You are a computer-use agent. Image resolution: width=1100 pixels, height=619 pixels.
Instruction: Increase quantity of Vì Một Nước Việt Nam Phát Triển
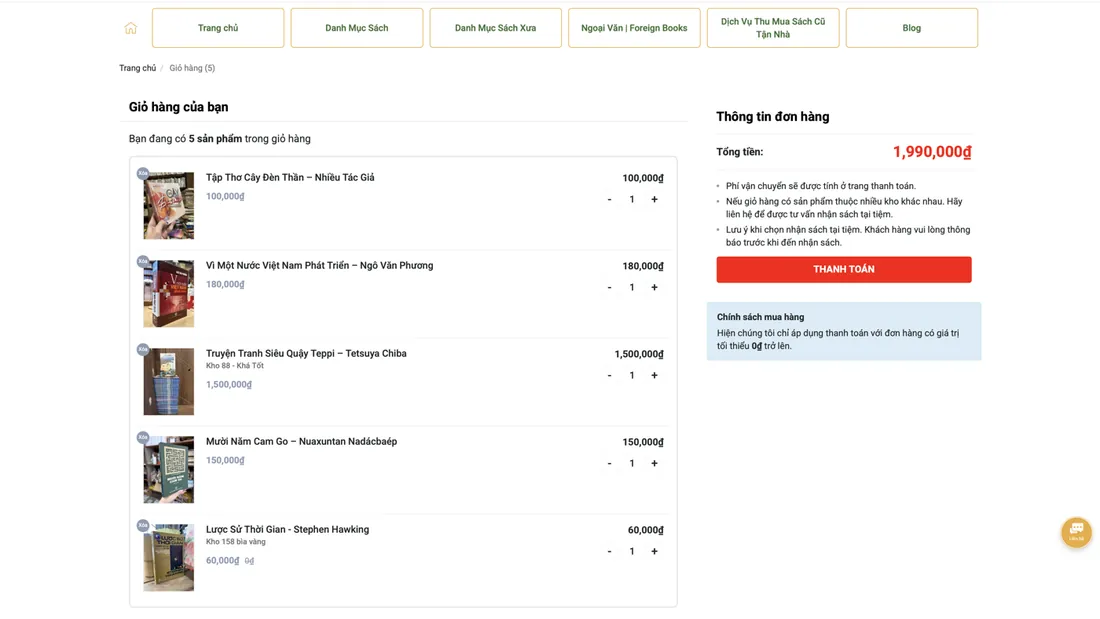pyautogui.click(x=654, y=287)
